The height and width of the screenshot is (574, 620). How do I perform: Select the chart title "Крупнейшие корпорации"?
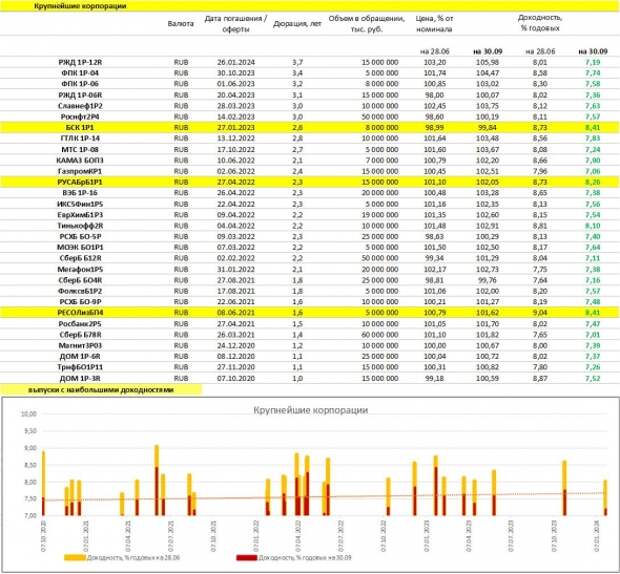coord(310,410)
